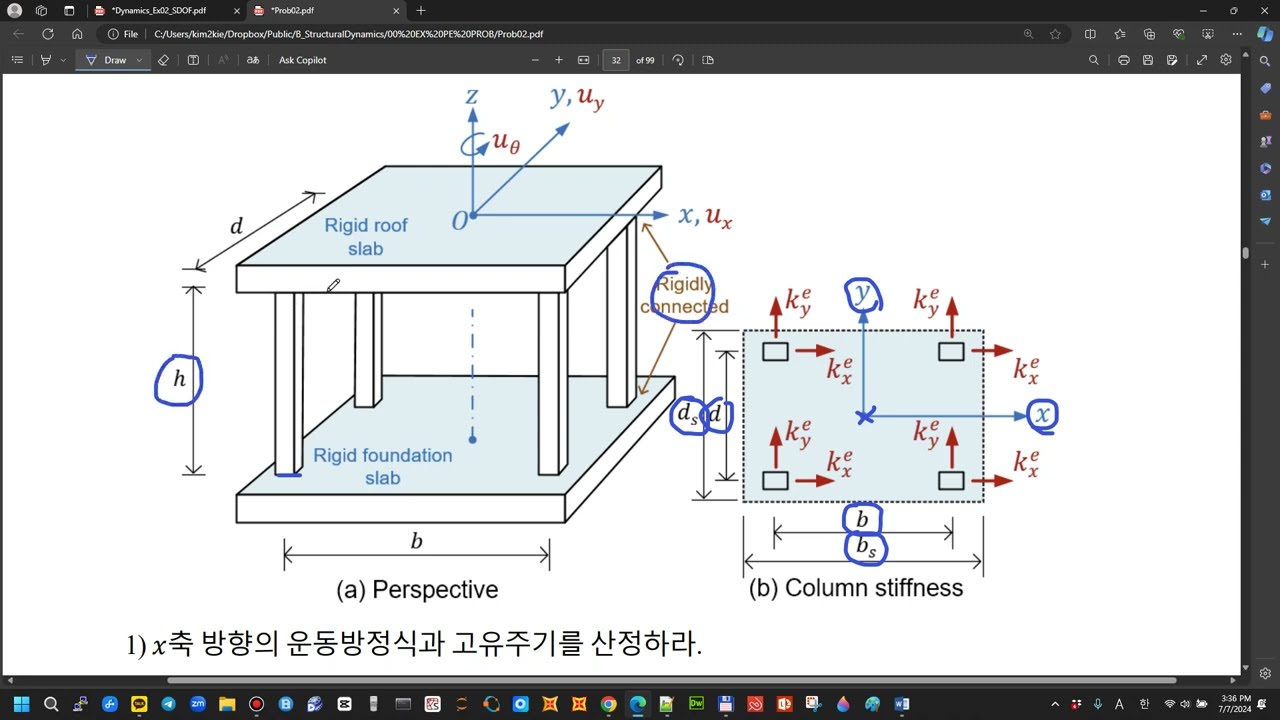The image size is (1280, 720).
Task: Enter full screen with the expand icon
Action: point(1202,60)
